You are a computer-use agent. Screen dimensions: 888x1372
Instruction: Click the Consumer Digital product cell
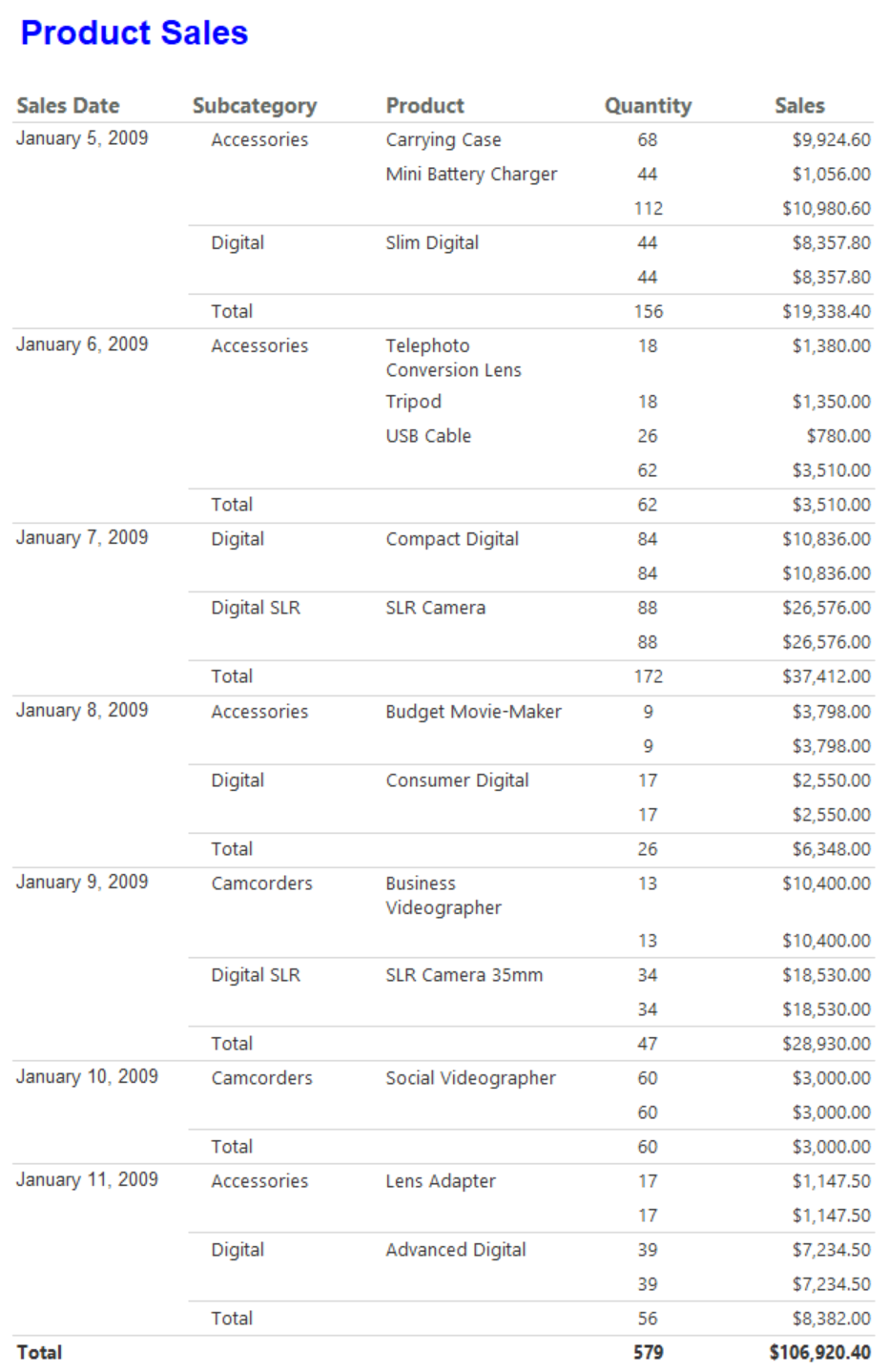[x=457, y=780]
